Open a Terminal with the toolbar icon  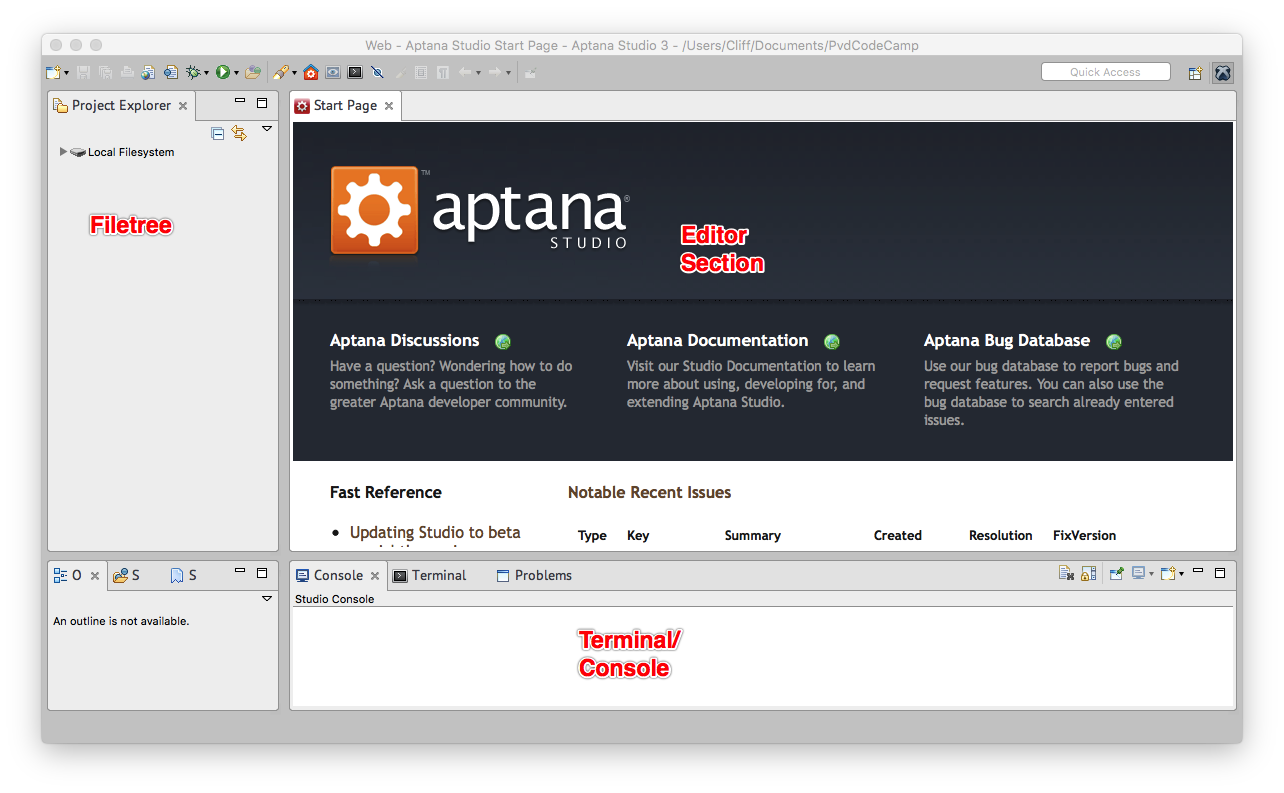coord(355,72)
